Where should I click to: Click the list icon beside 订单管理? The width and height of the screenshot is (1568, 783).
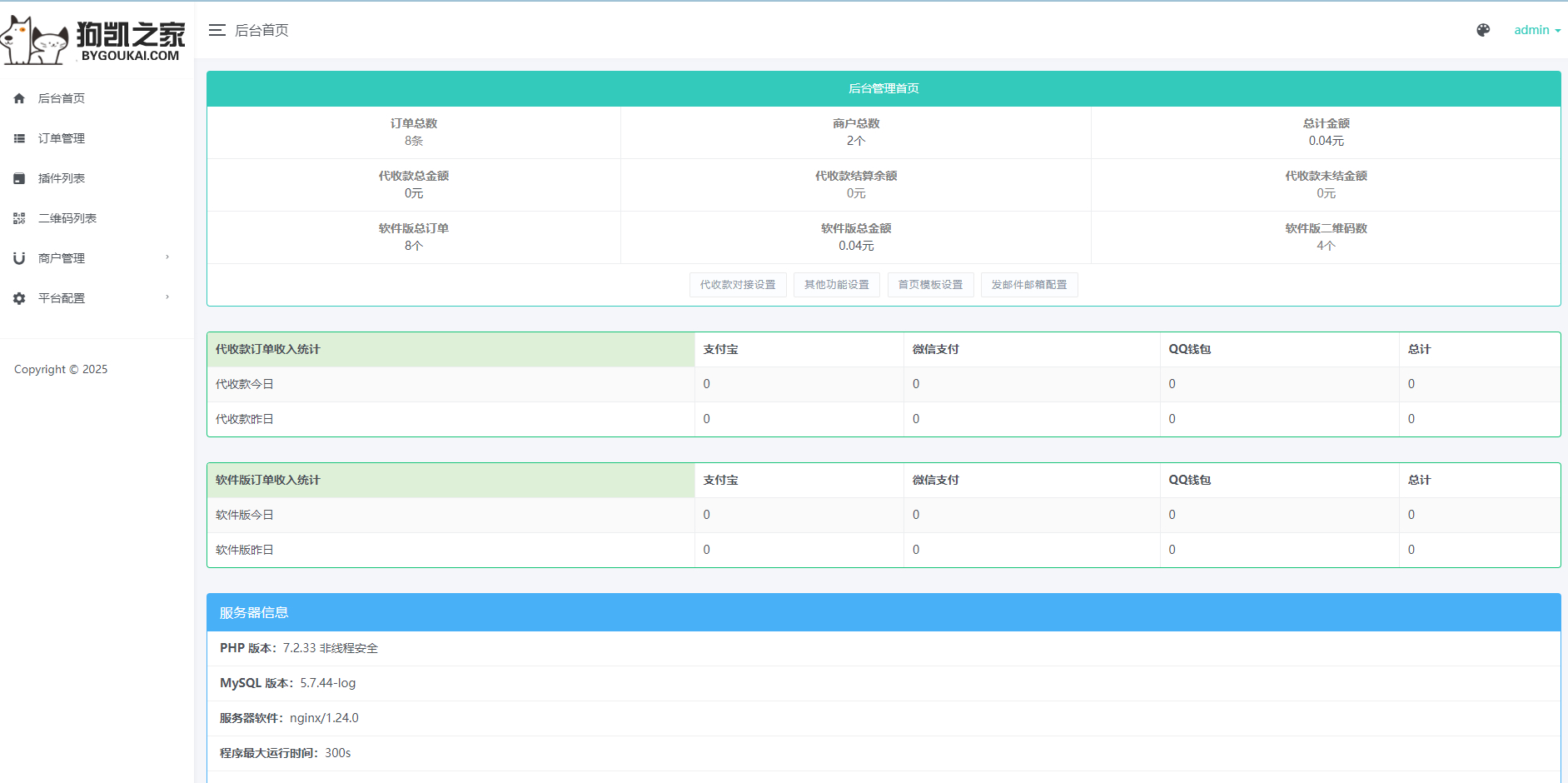pyautogui.click(x=19, y=138)
